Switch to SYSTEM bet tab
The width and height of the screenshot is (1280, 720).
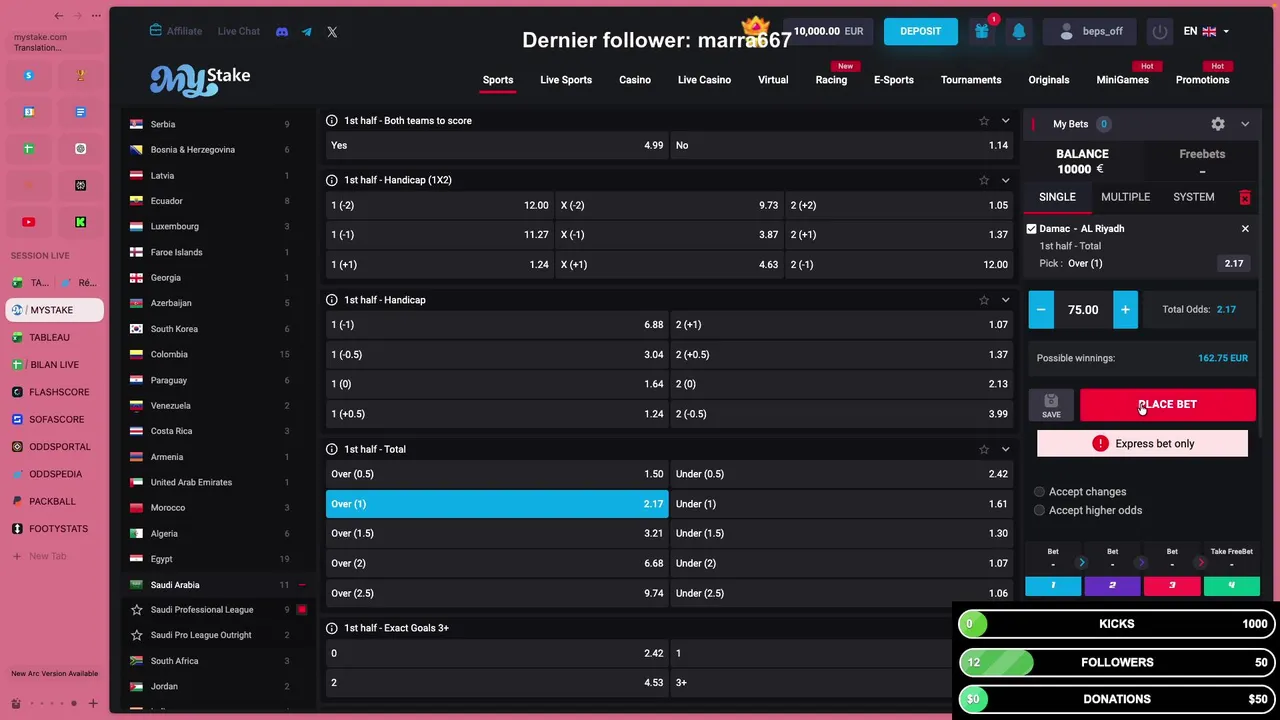click(1194, 197)
